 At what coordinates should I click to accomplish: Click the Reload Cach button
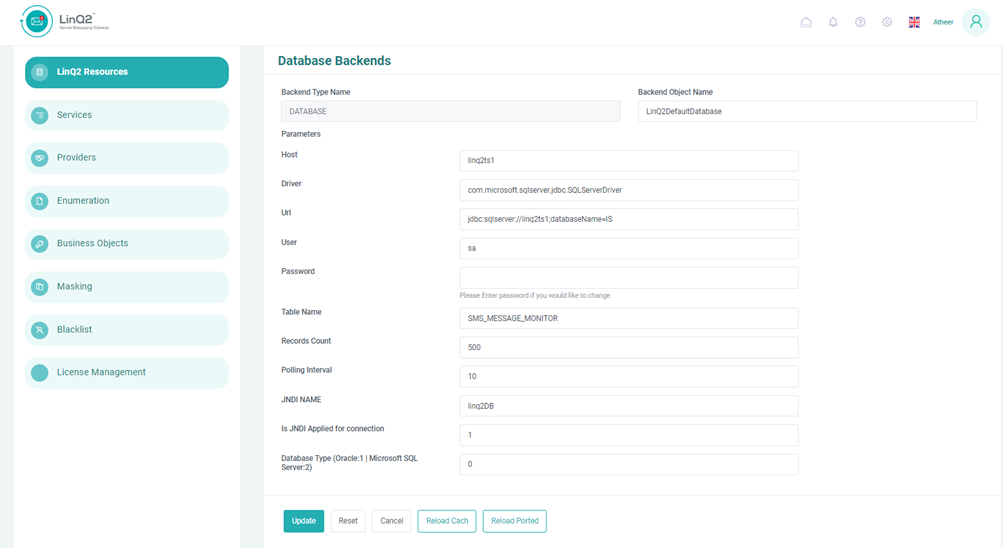[x=447, y=521]
